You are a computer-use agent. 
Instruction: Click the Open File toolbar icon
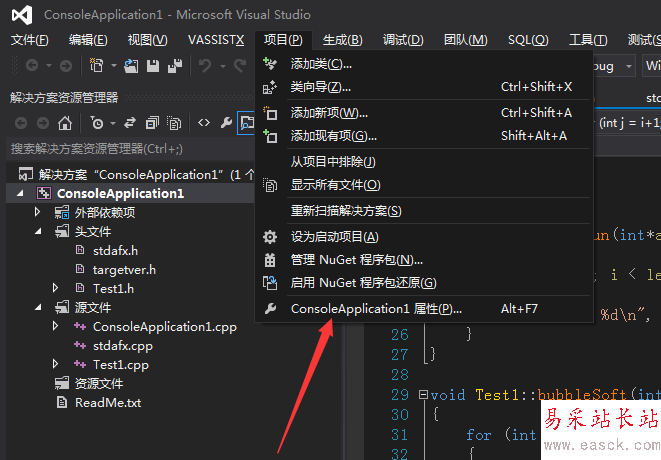(x=131, y=65)
